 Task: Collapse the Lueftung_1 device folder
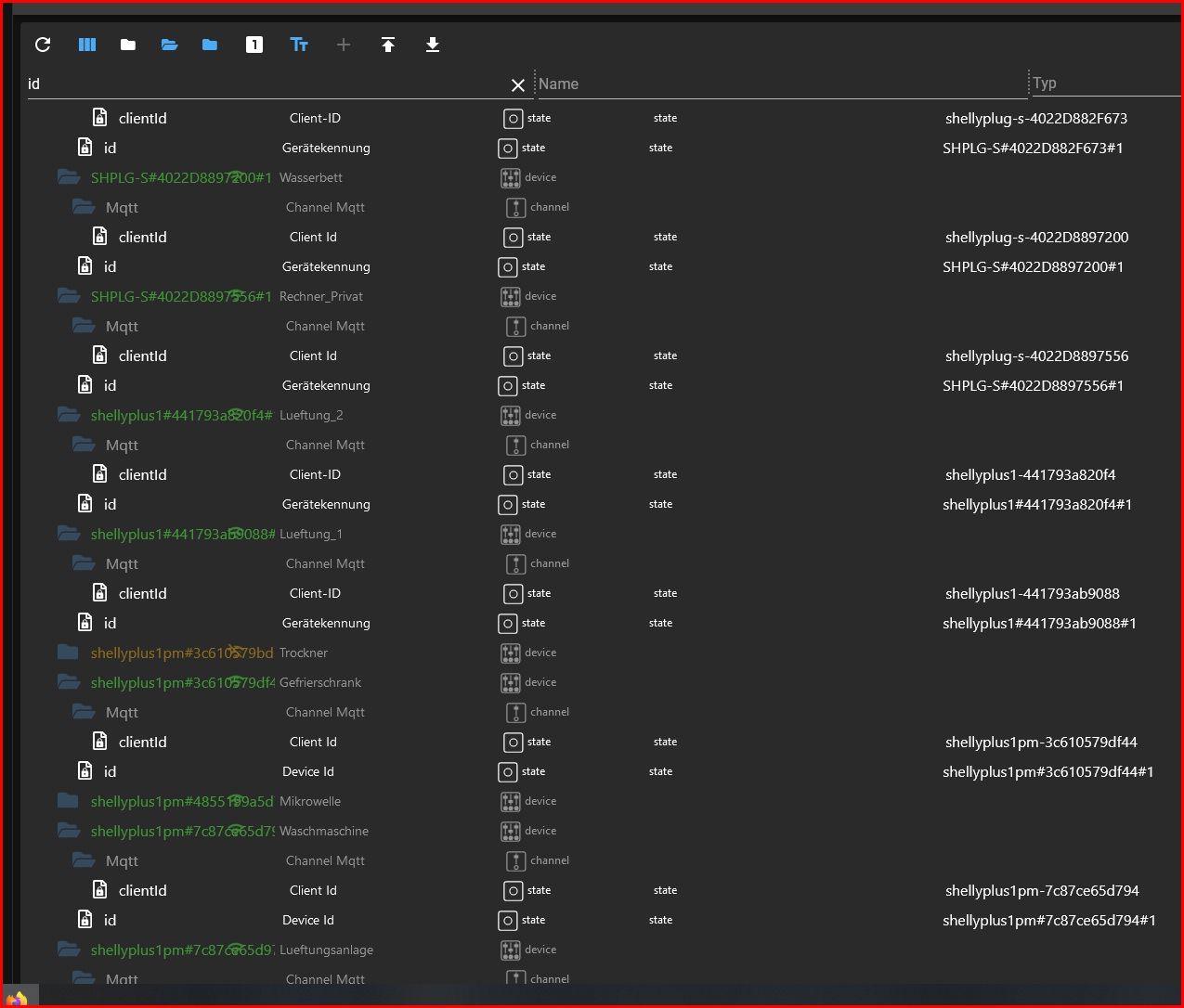68,533
